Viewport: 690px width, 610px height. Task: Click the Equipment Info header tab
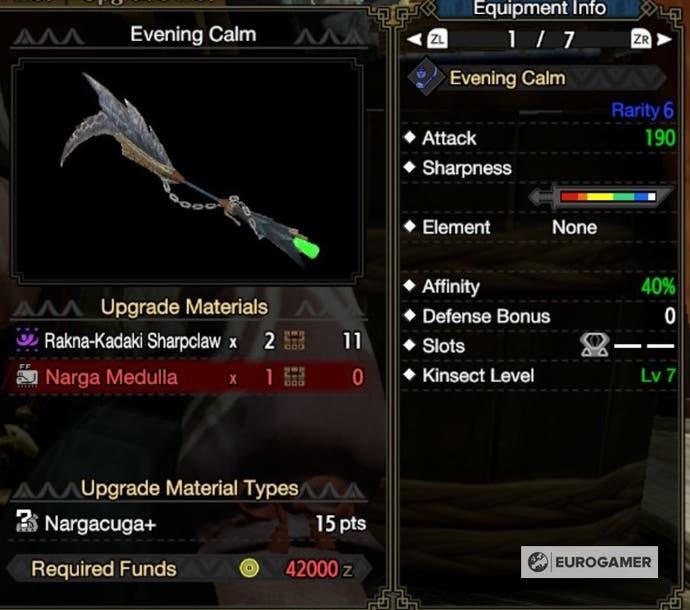point(540,8)
